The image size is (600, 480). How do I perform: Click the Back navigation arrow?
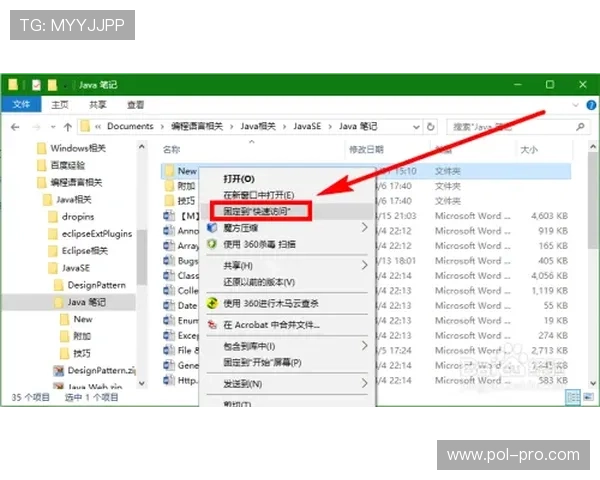15,127
